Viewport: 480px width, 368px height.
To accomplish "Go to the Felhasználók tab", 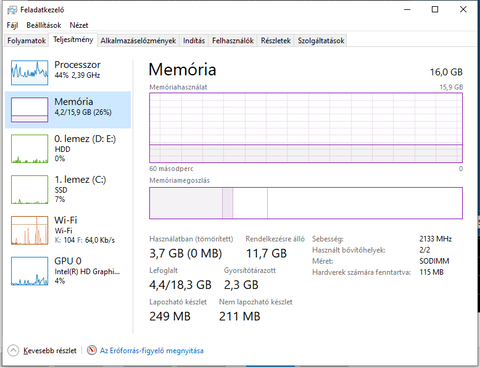I will (233, 41).
